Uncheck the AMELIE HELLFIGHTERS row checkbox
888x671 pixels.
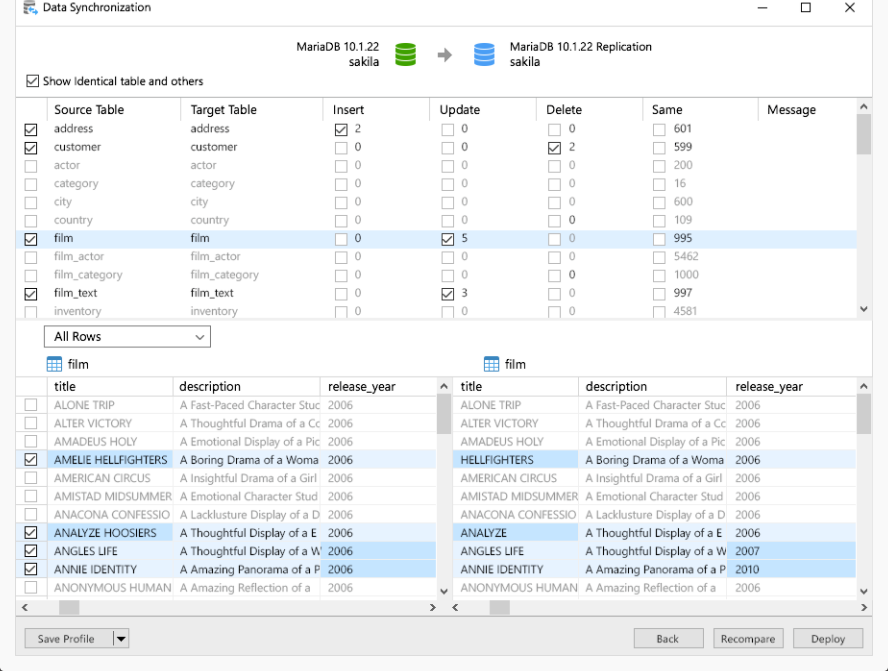point(31,460)
